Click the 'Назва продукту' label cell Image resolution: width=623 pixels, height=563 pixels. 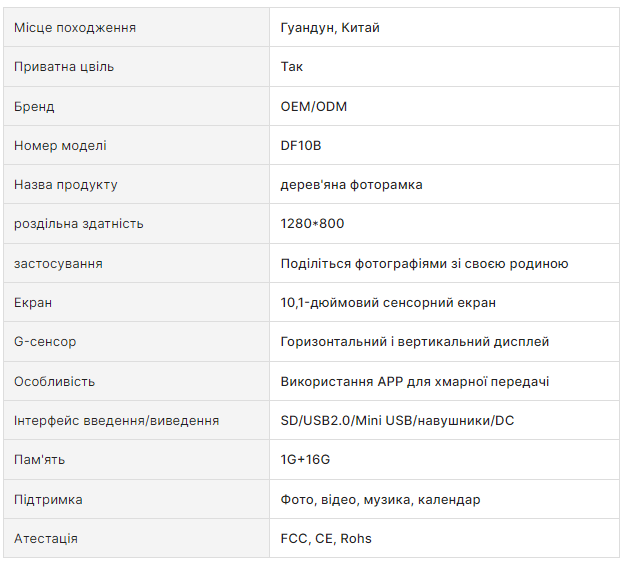click(x=66, y=185)
